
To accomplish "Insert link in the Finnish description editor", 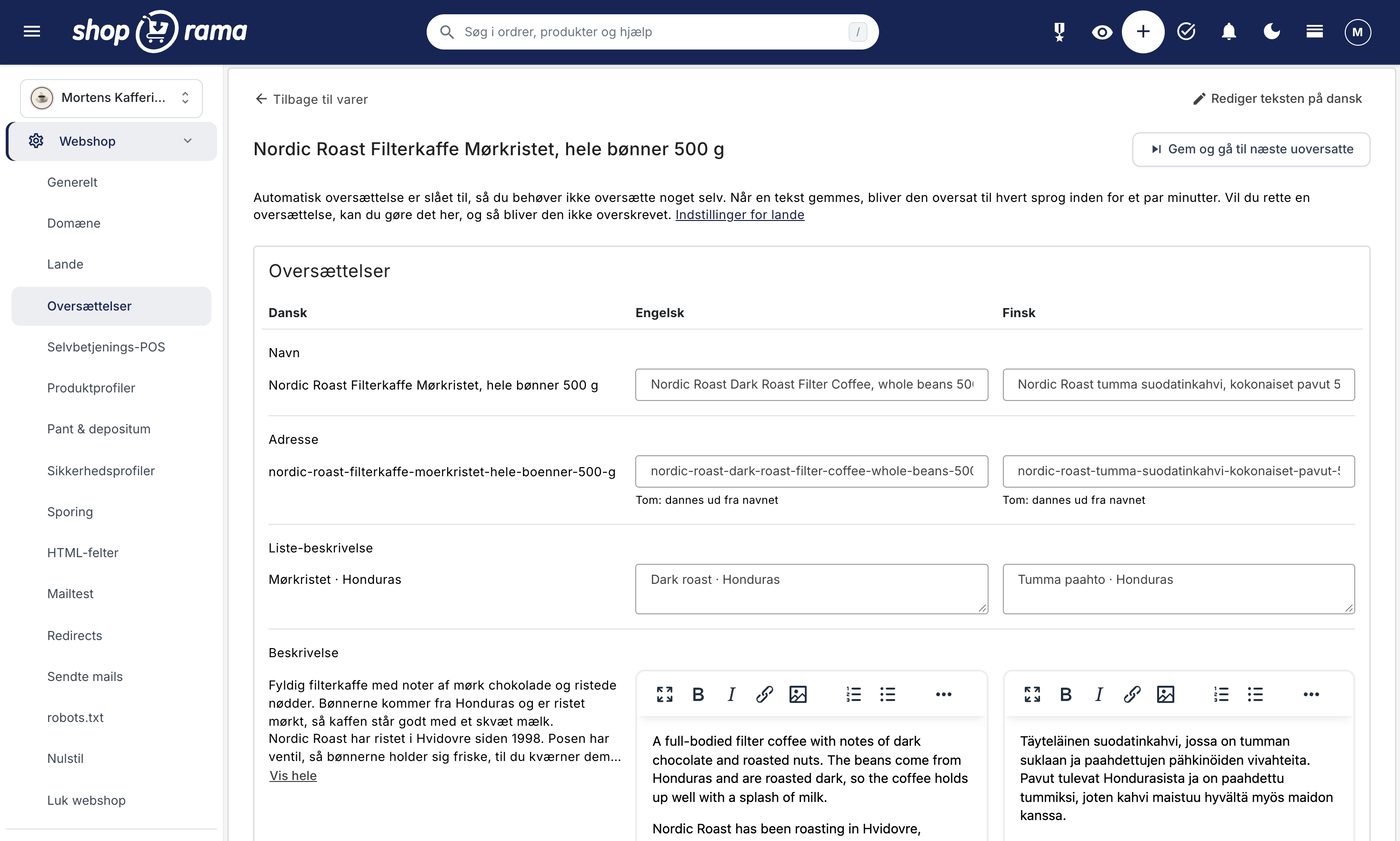I will click(1132, 694).
